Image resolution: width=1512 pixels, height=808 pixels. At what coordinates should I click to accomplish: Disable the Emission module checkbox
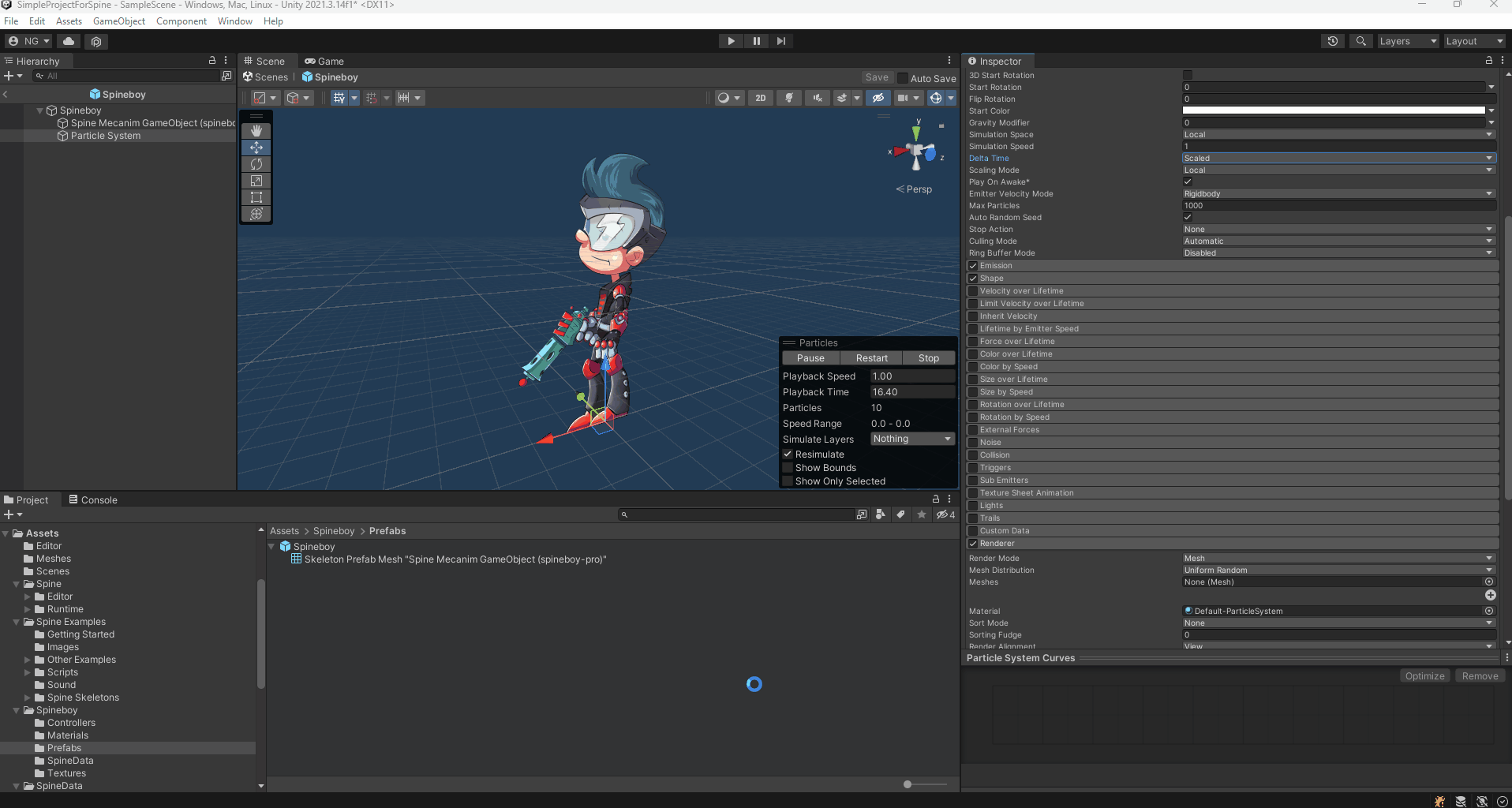point(973,266)
